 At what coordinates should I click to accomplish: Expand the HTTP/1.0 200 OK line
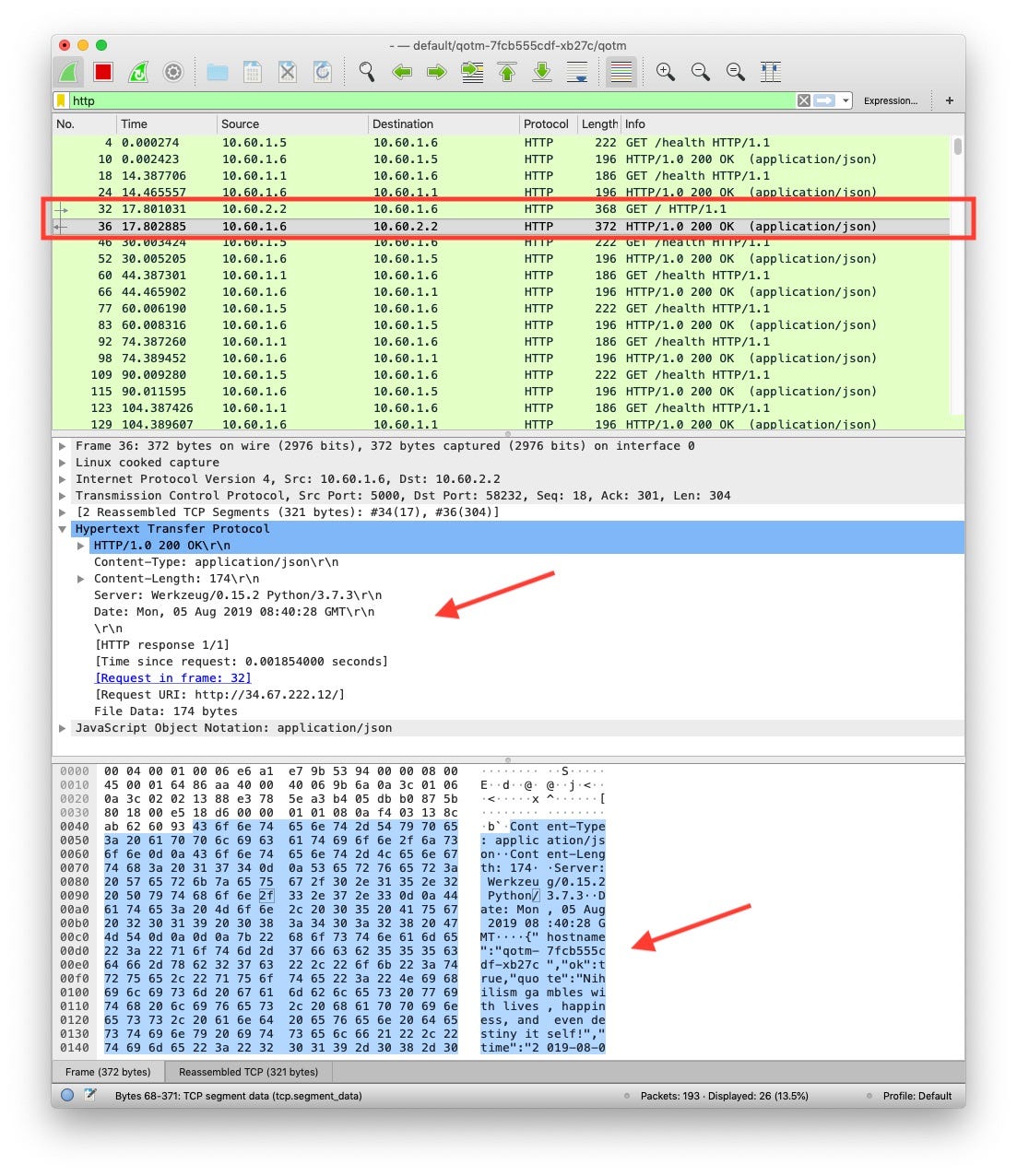coord(81,546)
